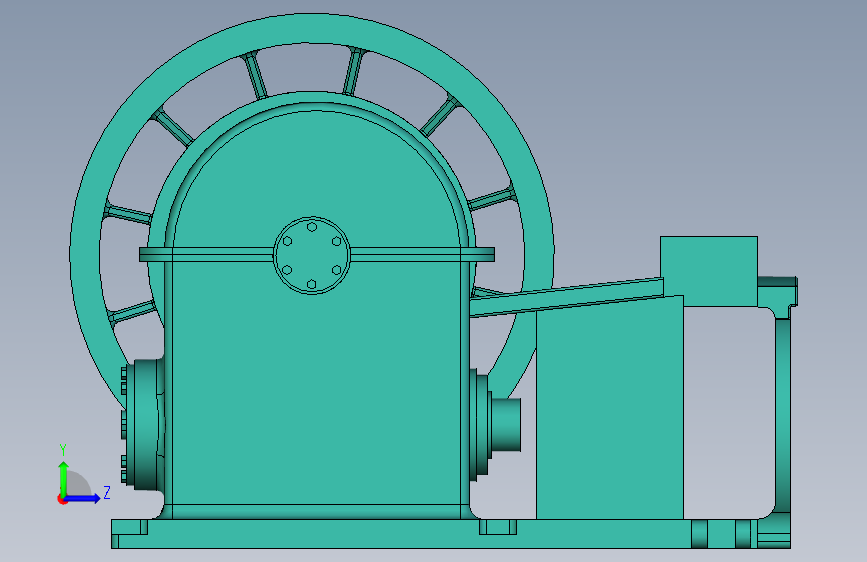Image resolution: width=867 pixels, height=562 pixels.
Task: Select the round bolted flange at housing center
Action: tap(312, 256)
